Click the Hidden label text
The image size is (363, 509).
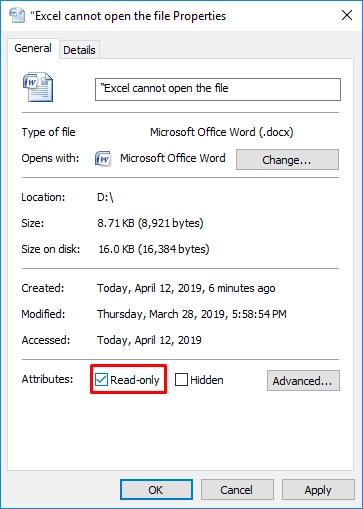(x=207, y=380)
